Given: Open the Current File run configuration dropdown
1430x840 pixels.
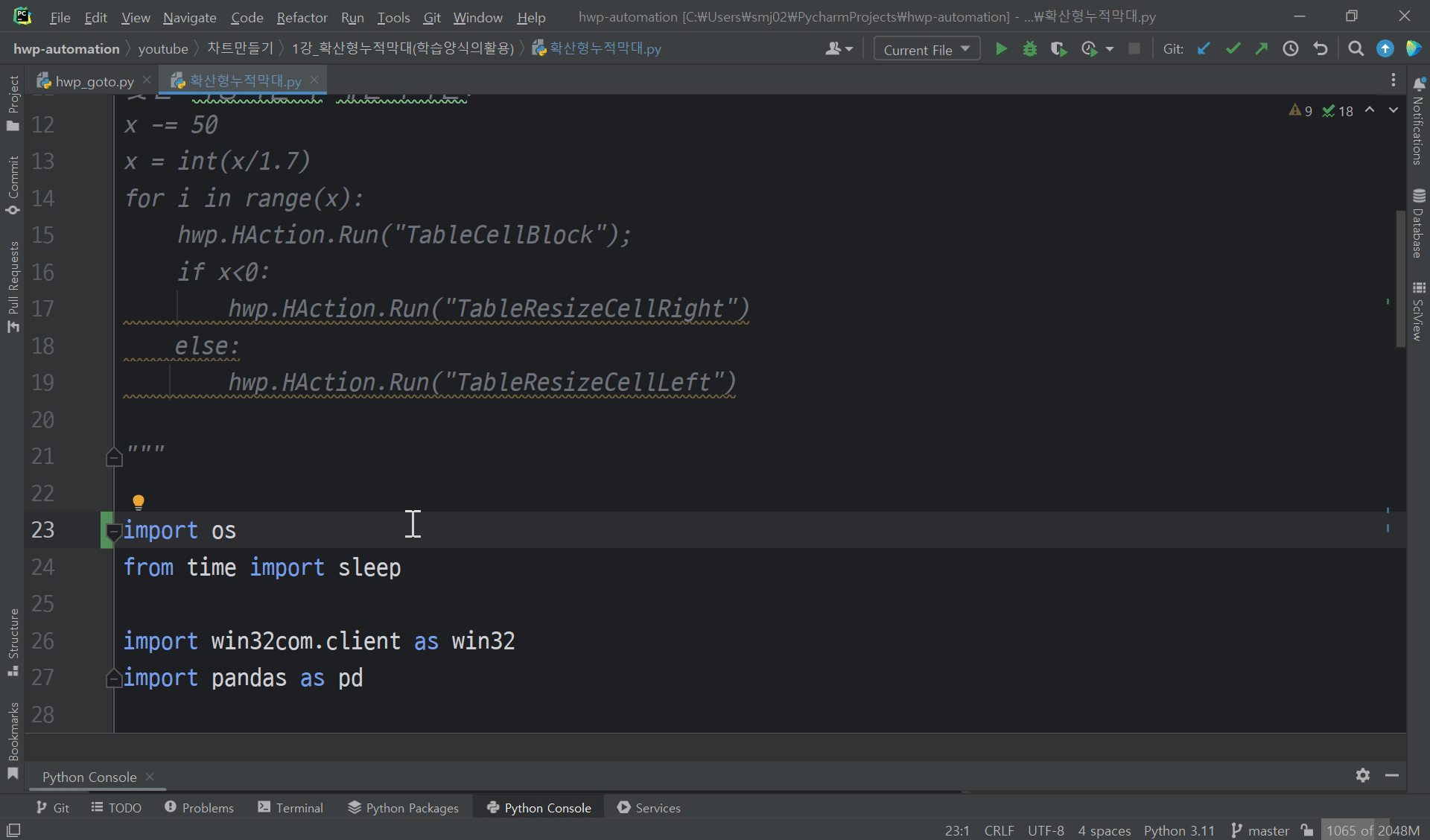Looking at the screenshot, I should pos(927,49).
